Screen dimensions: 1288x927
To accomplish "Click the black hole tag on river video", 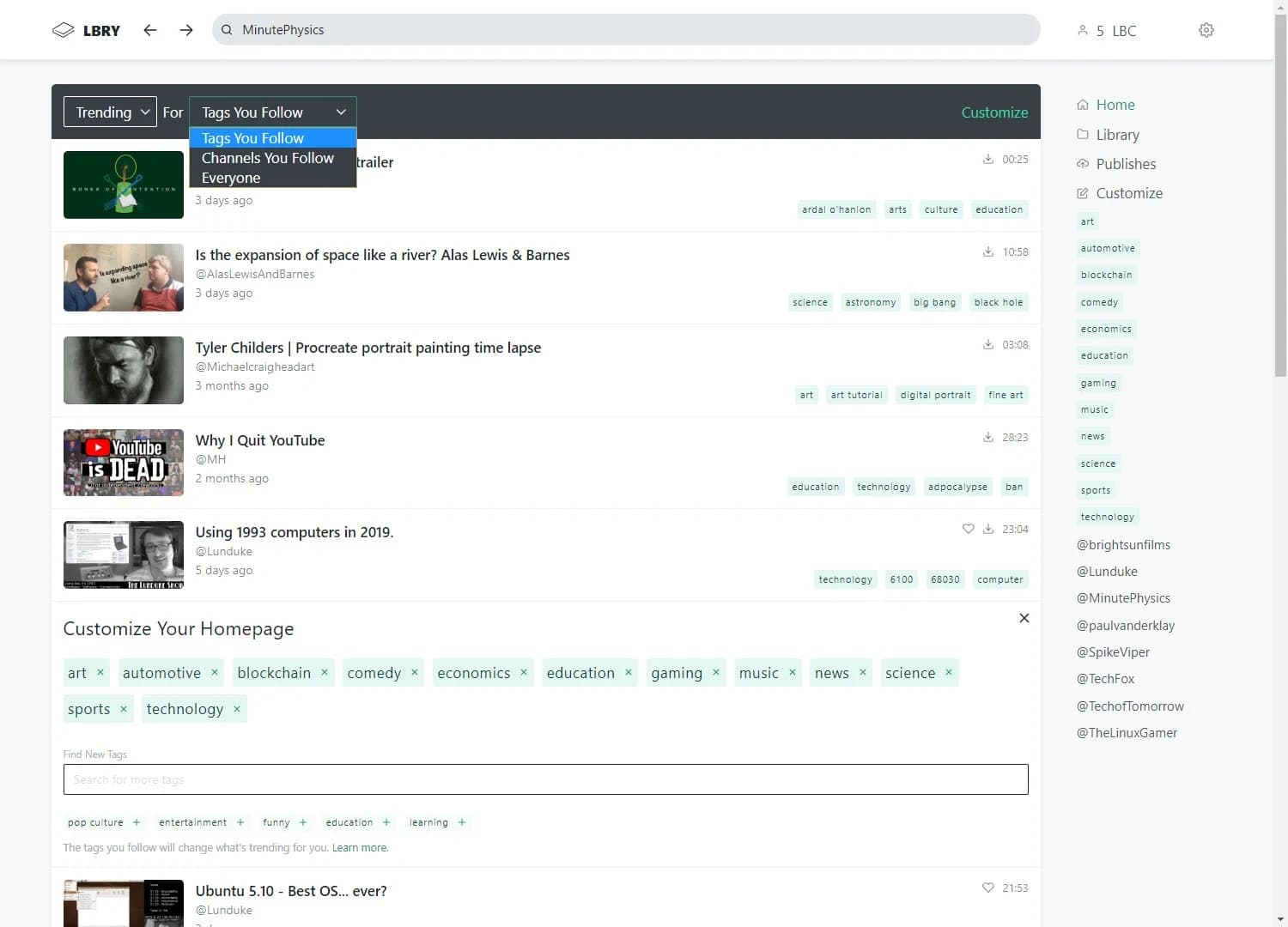I will [999, 302].
